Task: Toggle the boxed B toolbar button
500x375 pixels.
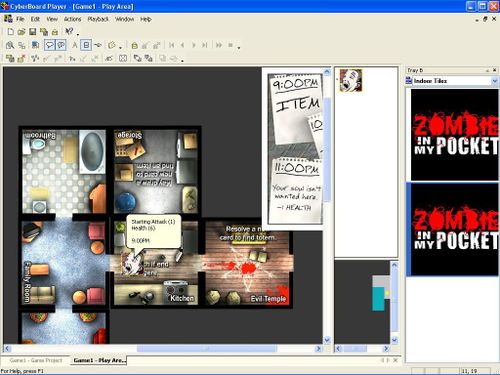Action: pos(86,45)
